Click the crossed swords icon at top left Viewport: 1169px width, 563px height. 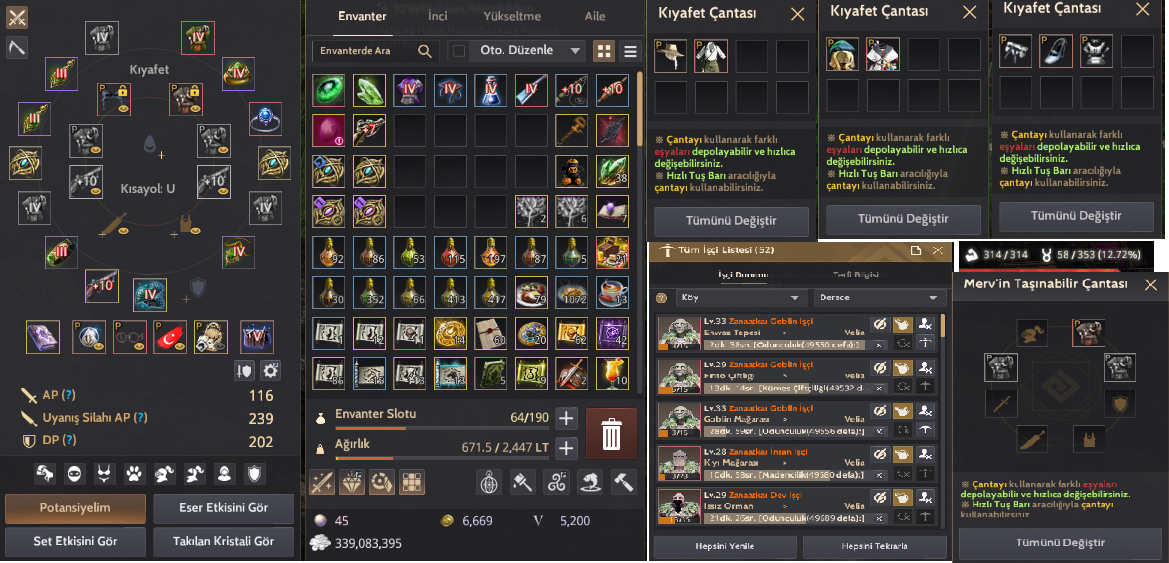(17, 16)
